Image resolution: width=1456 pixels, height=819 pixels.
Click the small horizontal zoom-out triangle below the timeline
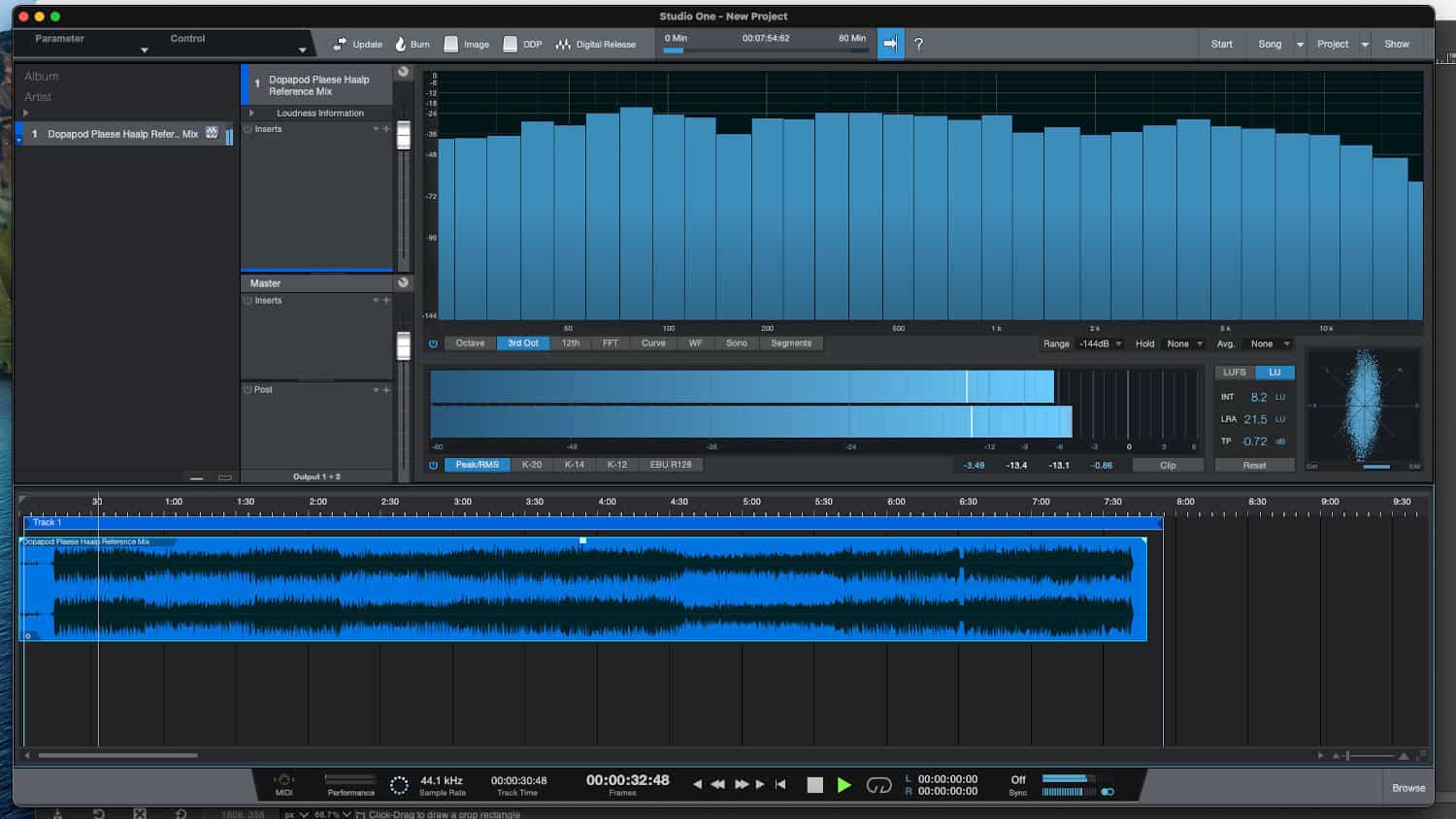(1337, 756)
